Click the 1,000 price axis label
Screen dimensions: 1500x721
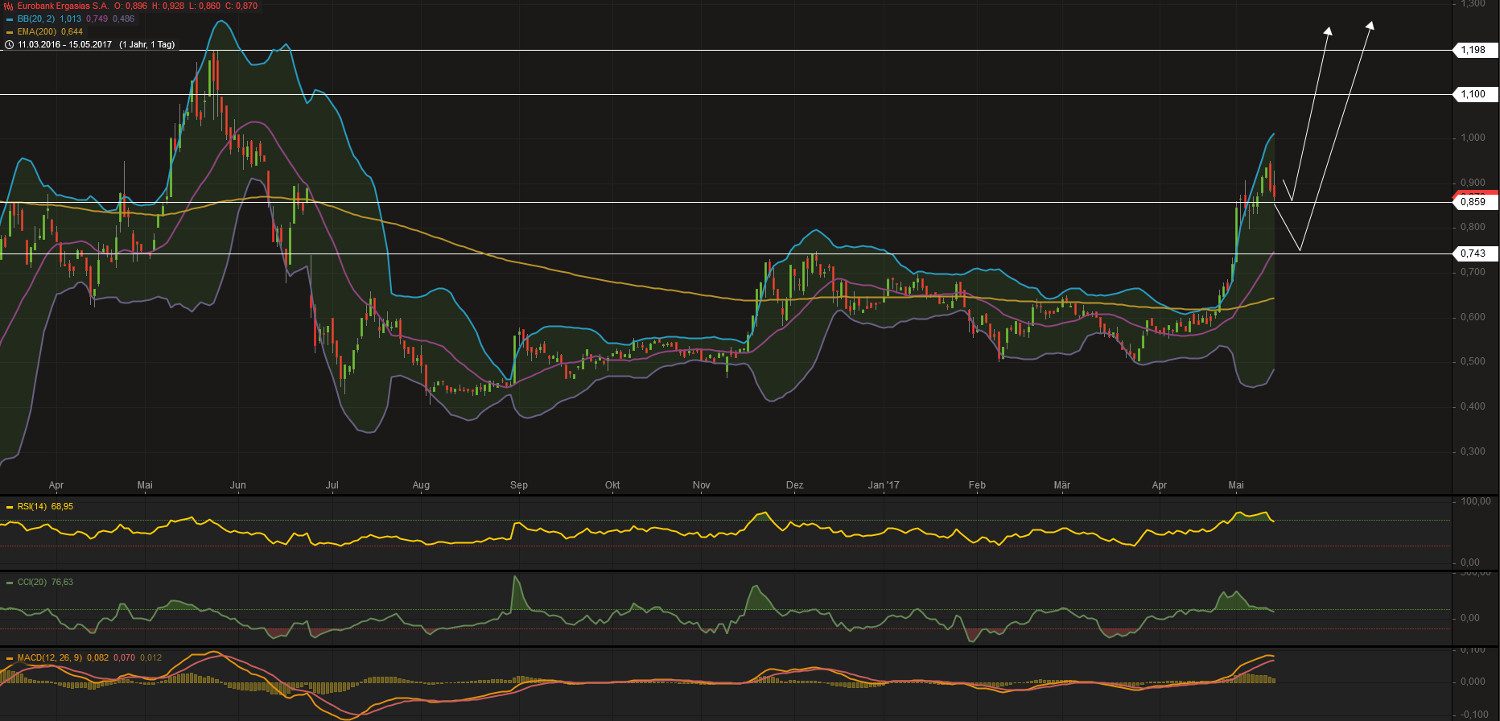point(1472,138)
